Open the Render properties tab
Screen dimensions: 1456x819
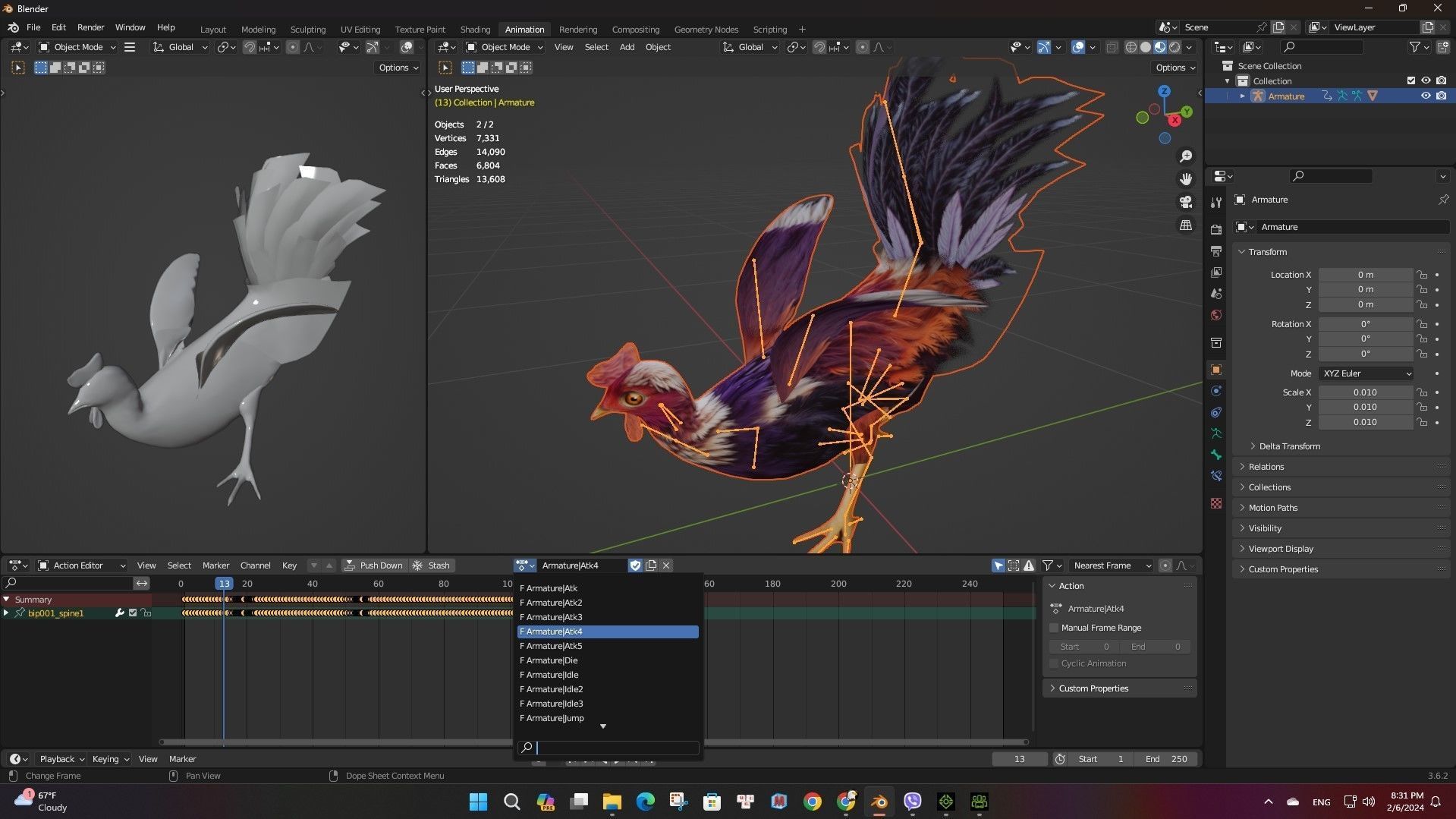(x=1216, y=229)
